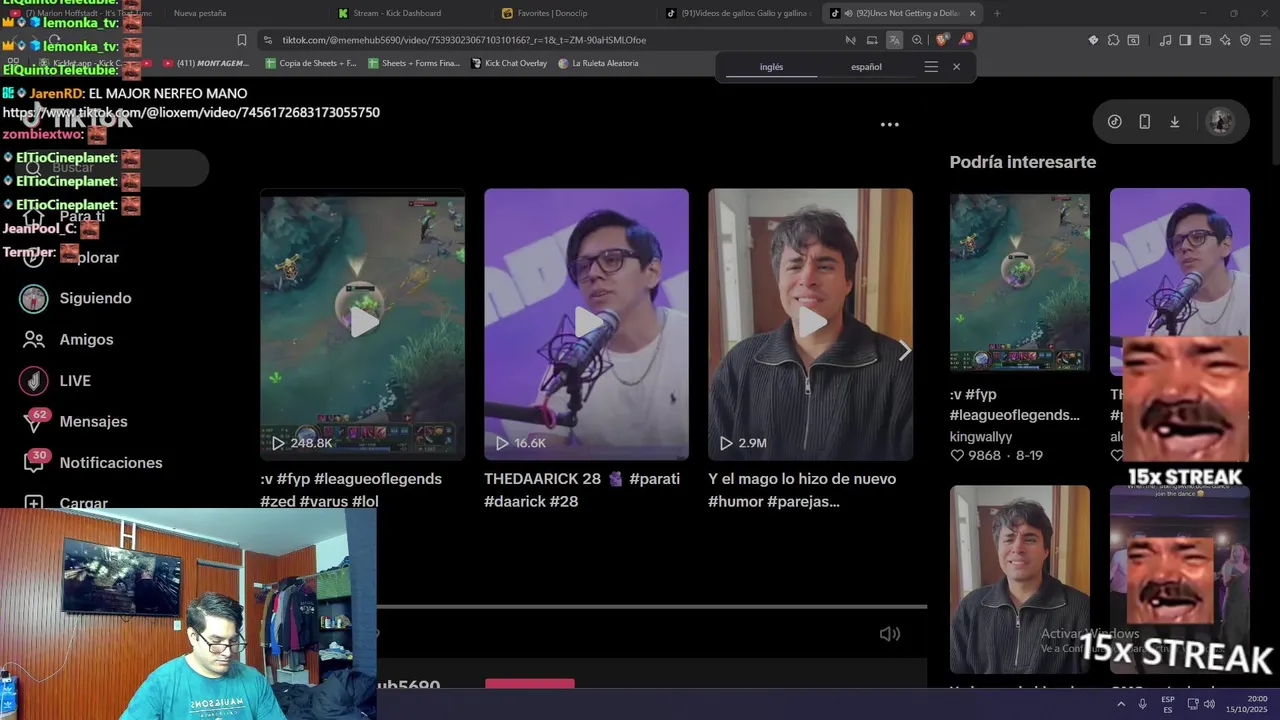Click the red follow button near username
Screen dimensions: 1280x720
(x=529, y=684)
